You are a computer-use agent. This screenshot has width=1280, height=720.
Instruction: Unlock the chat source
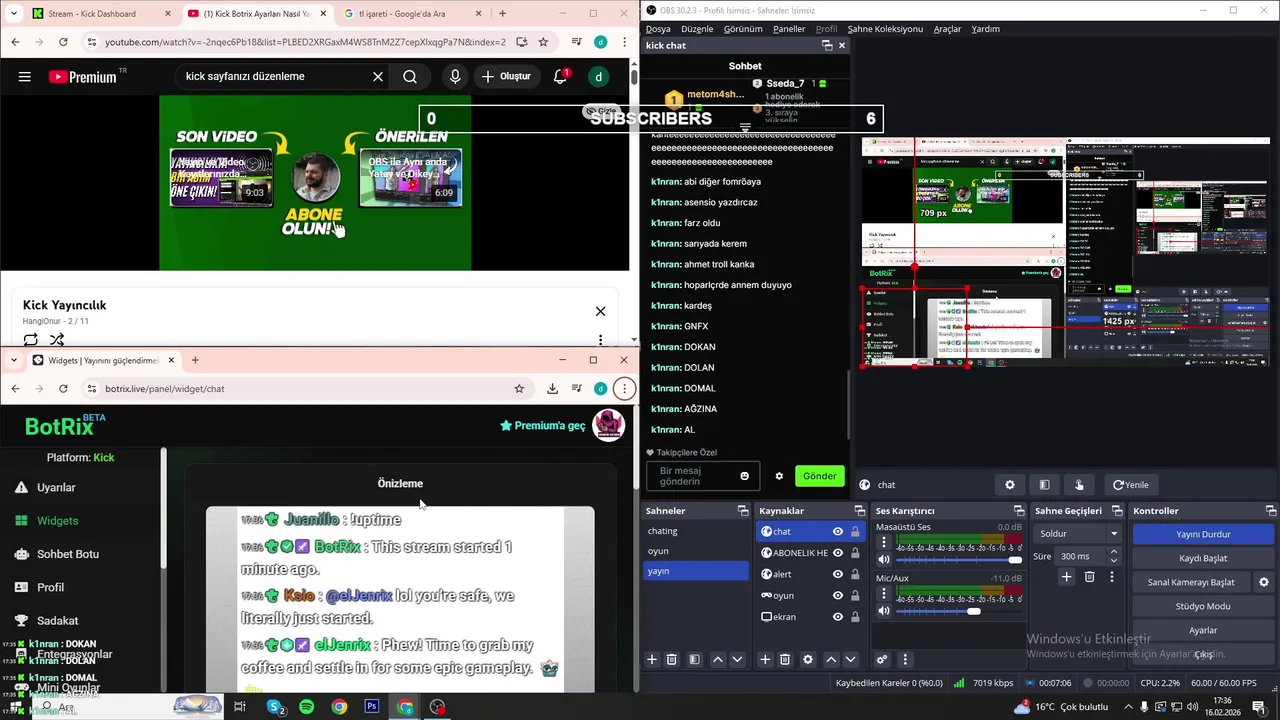(x=855, y=532)
